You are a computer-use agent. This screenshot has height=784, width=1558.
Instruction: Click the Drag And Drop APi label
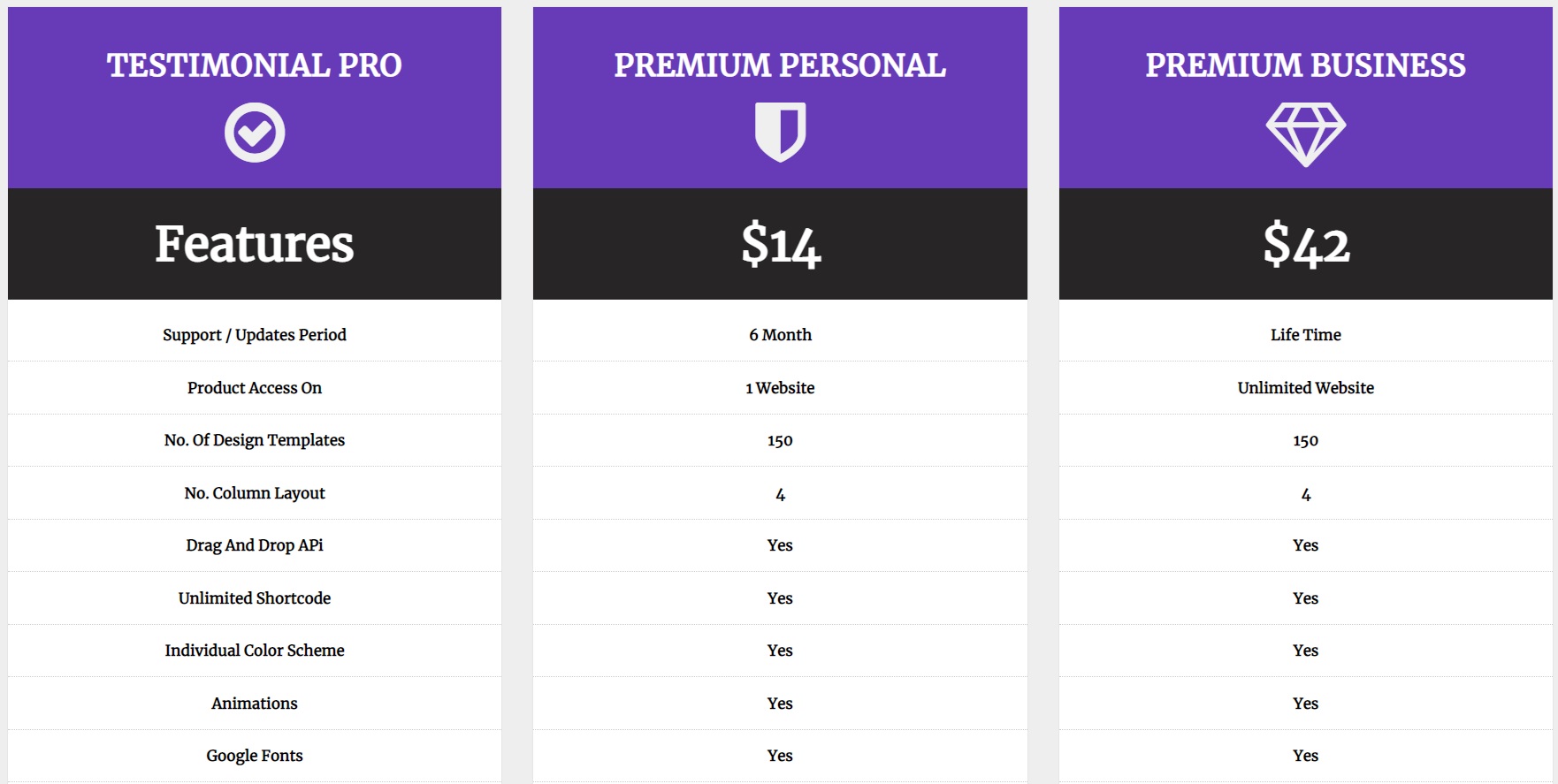(255, 545)
